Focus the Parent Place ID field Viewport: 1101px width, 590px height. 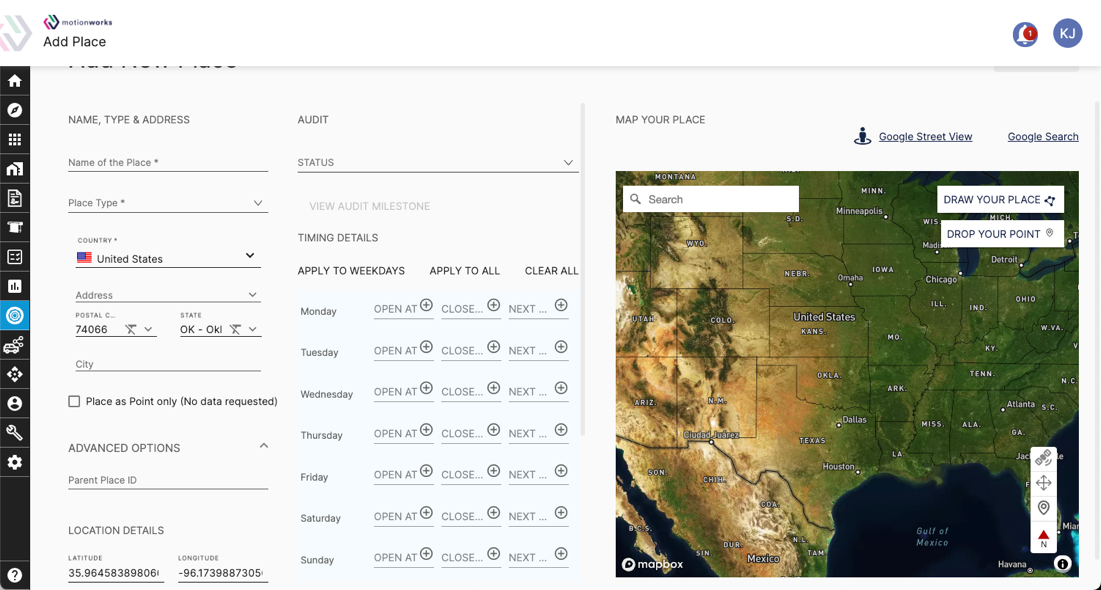click(x=168, y=480)
